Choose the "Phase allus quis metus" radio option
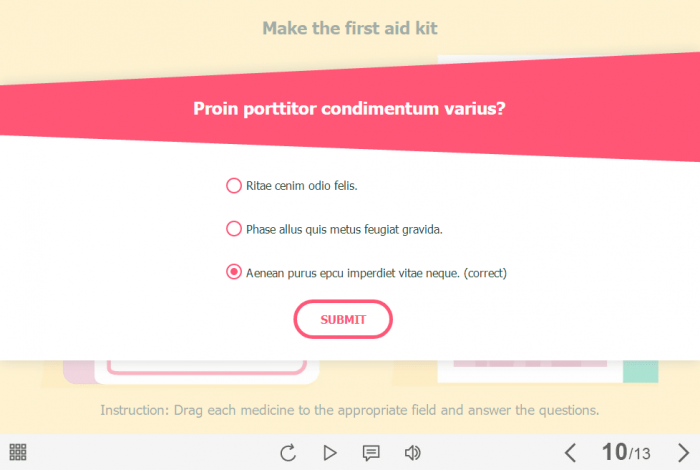Viewport: 700px width, 470px height. click(x=234, y=229)
